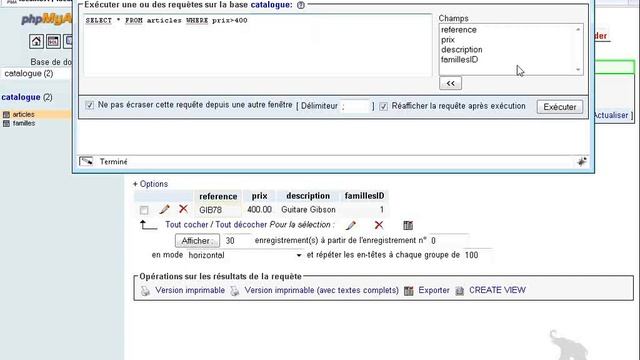Sort by description column header
Viewport: 640px width, 360px height.
[308, 196]
